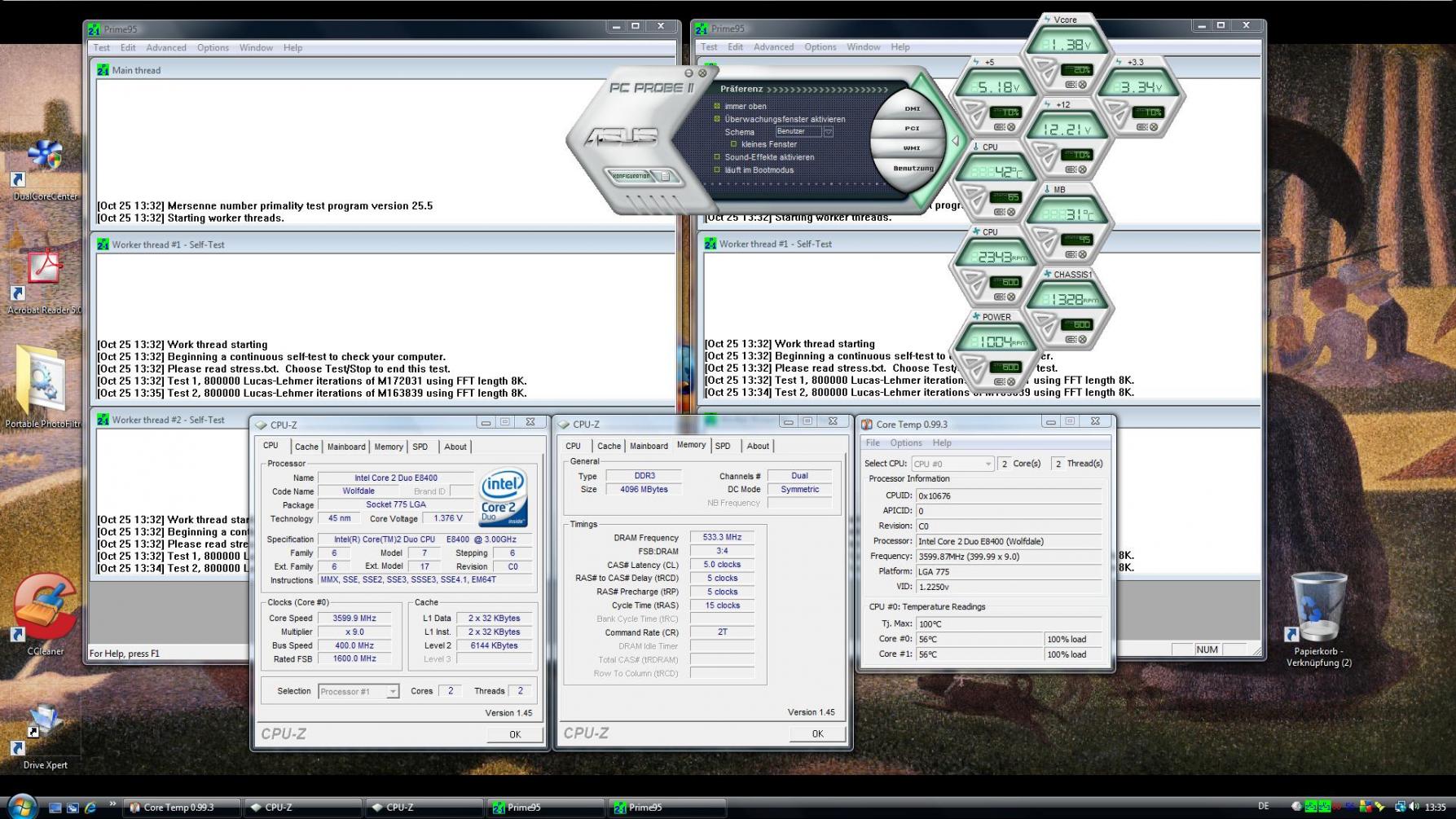Click the Prime95 icon in the Main thread title
Image resolution: width=1456 pixels, height=819 pixels.
click(103, 70)
